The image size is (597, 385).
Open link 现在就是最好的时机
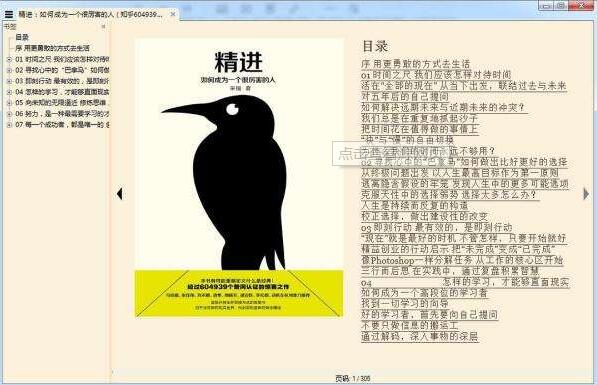pos(464,238)
